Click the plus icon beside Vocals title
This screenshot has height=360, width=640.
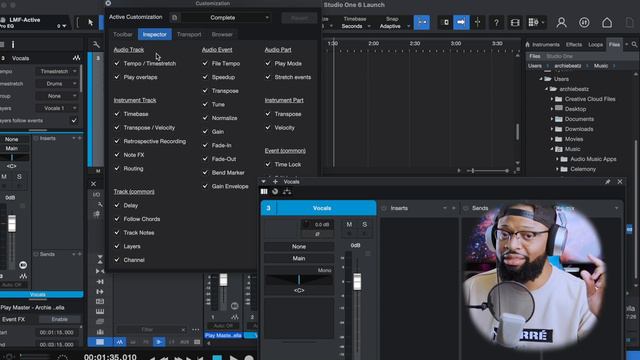click(276, 182)
